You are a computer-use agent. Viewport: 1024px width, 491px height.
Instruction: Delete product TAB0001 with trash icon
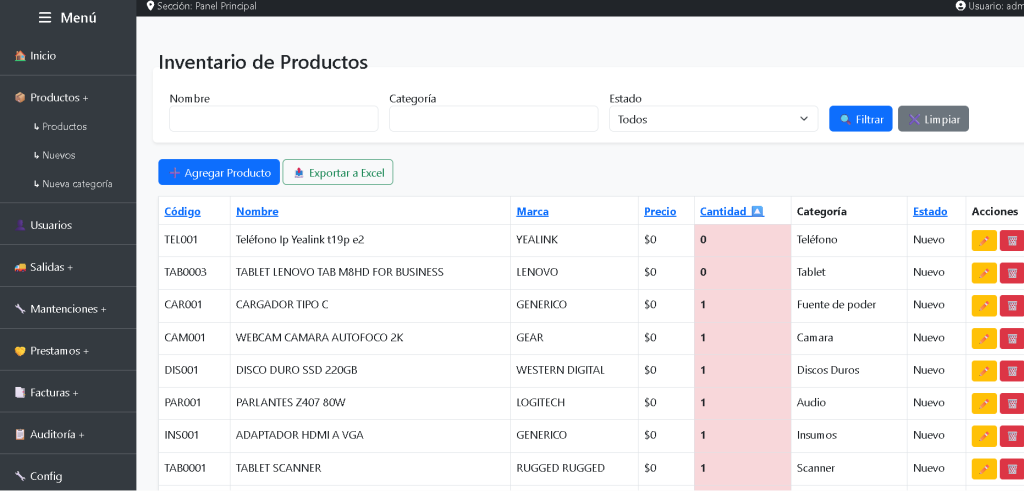[x=1012, y=469]
